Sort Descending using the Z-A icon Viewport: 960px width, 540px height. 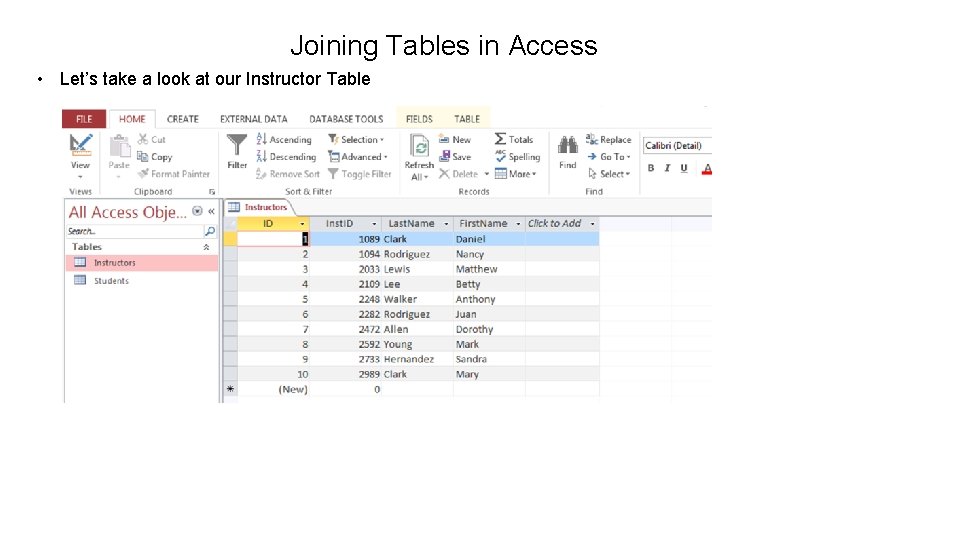pyautogui.click(x=261, y=157)
